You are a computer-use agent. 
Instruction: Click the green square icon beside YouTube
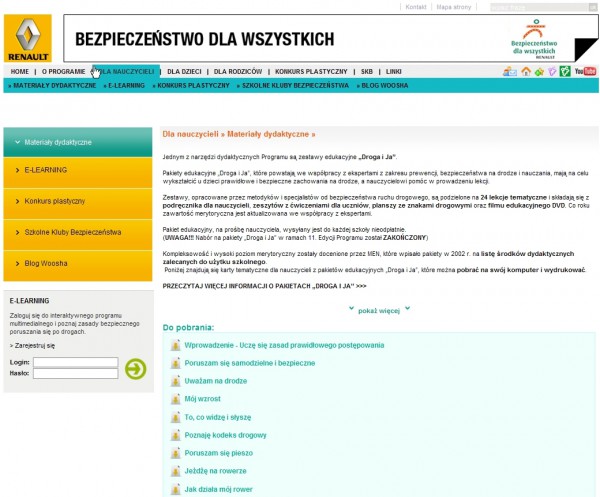click(x=565, y=72)
